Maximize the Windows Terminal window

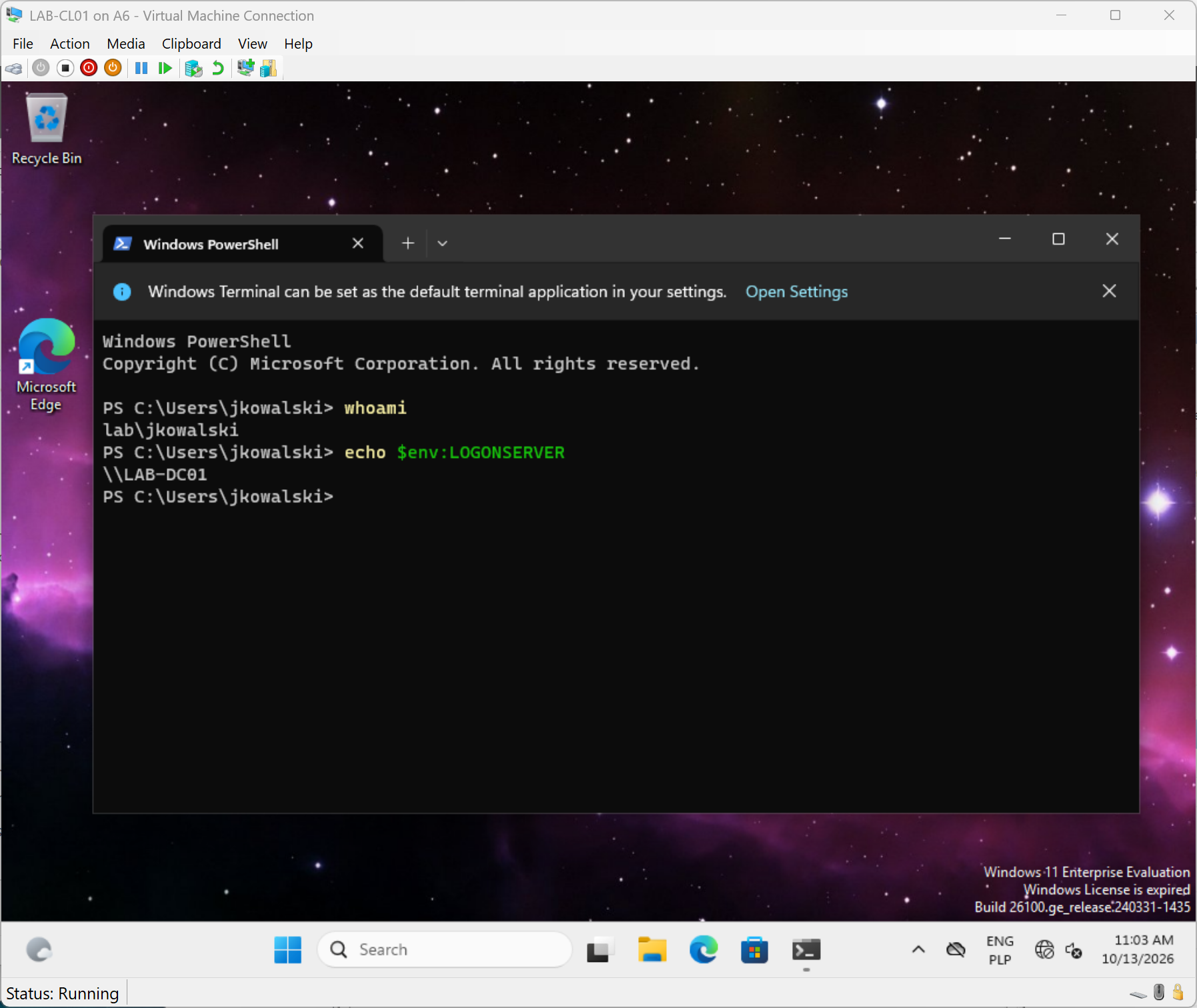click(x=1058, y=239)
